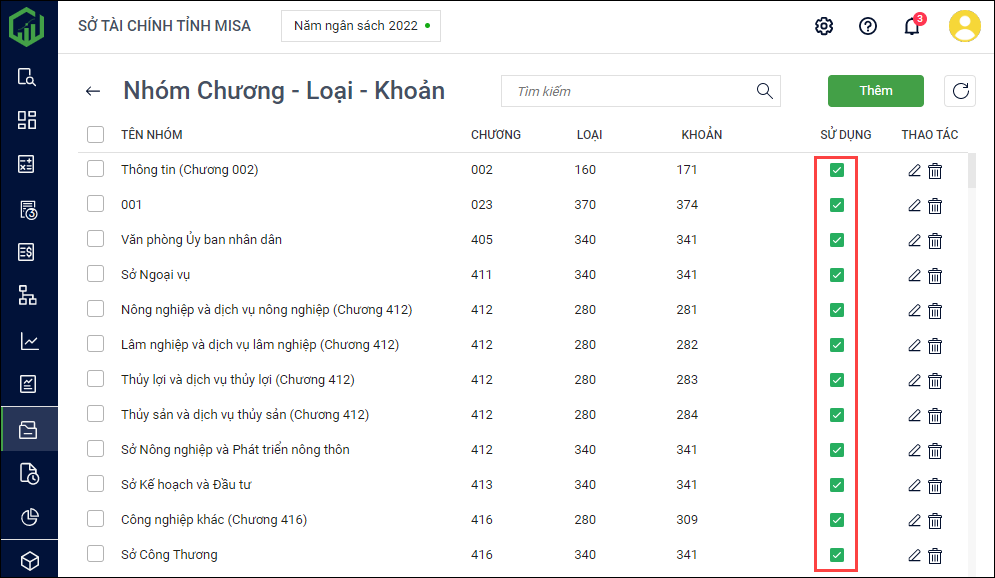
Task: Check the select-all header checkbox
Action: tap(95, 134)
